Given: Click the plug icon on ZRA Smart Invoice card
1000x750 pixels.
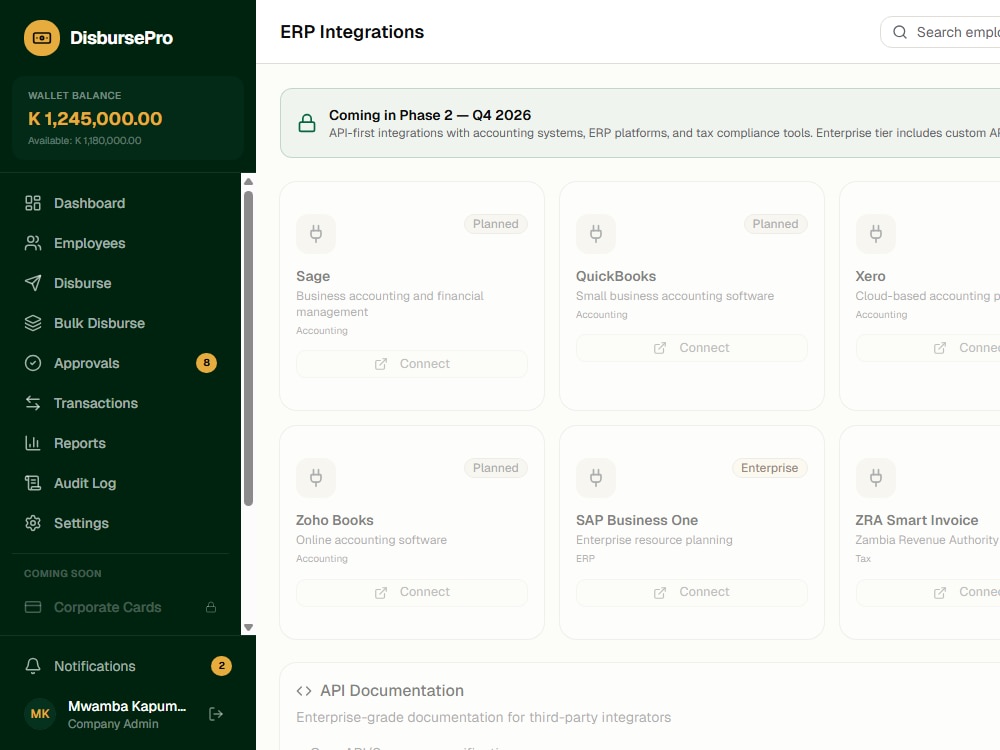Looking at the screenshot, I should tap(876, 478).
